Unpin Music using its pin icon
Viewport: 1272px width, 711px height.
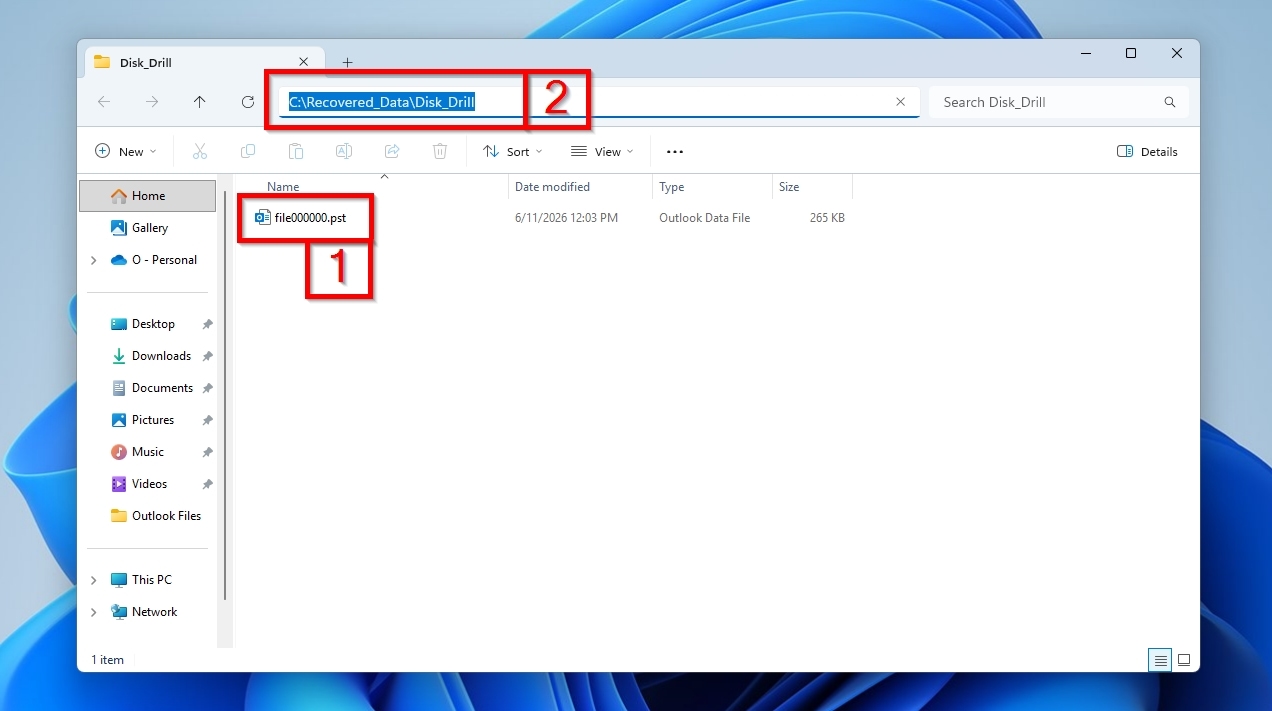[207, 452]
